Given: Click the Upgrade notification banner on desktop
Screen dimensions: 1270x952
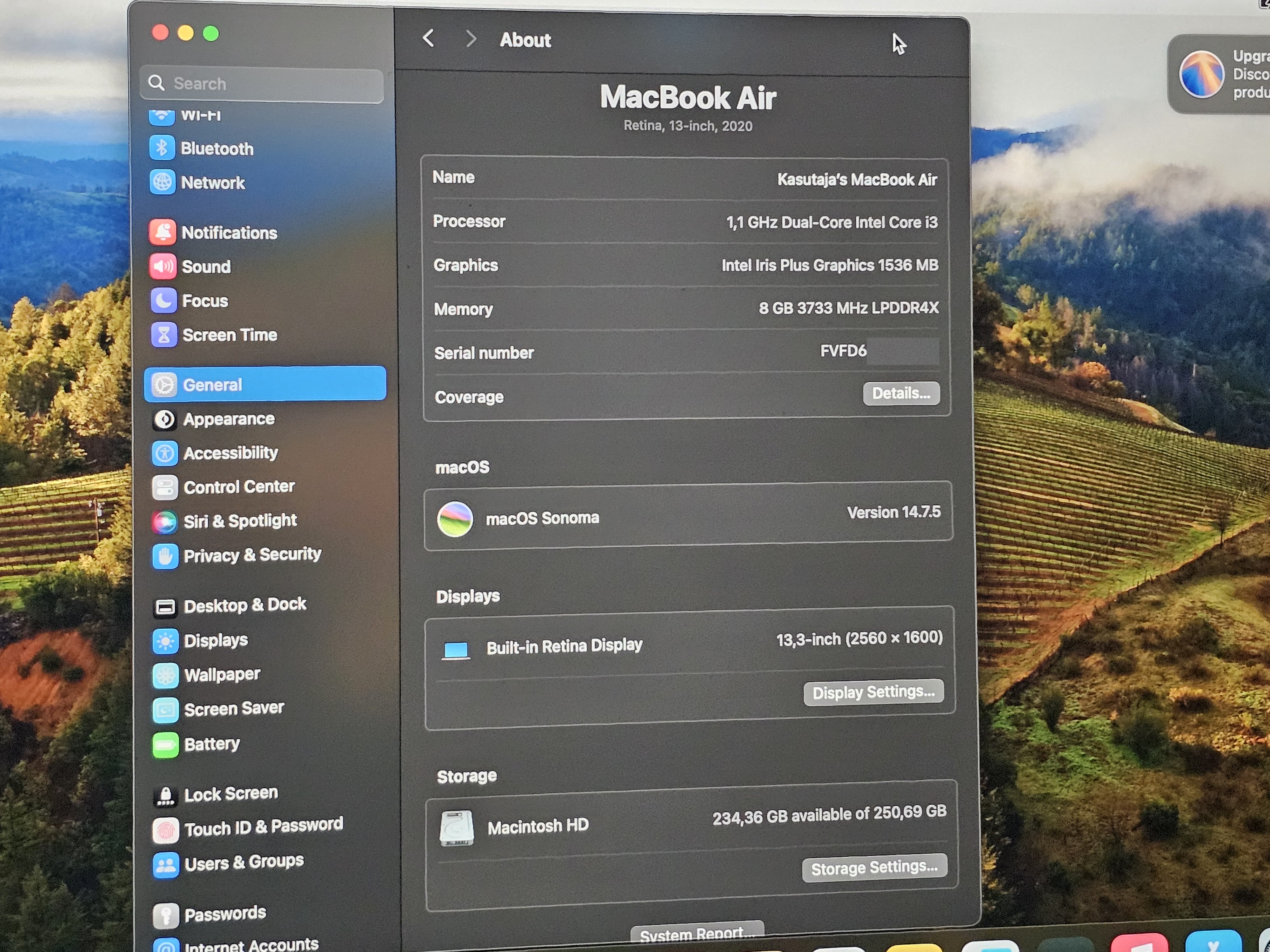Looking at the screenshot, I should [1219, 75].
